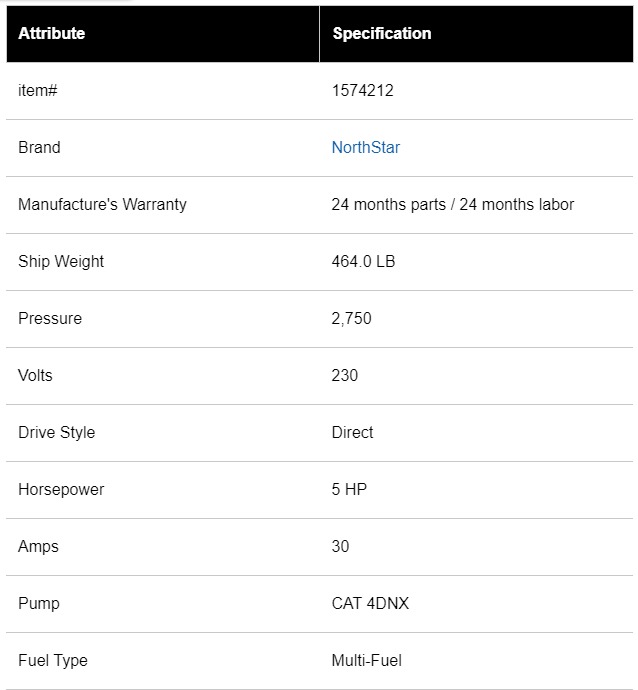Click the Horsepower attribute label

click(x=61, y=490)
